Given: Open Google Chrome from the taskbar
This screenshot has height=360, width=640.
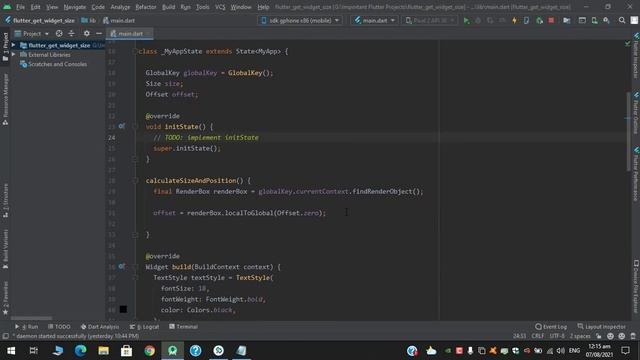Looking at the screenshot, I should [x=149, y=351].
